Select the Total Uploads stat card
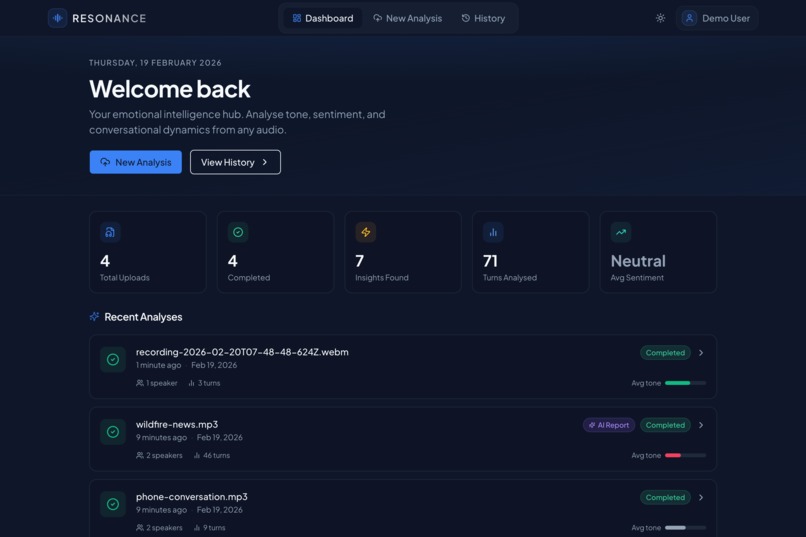 tap(148, 252)
